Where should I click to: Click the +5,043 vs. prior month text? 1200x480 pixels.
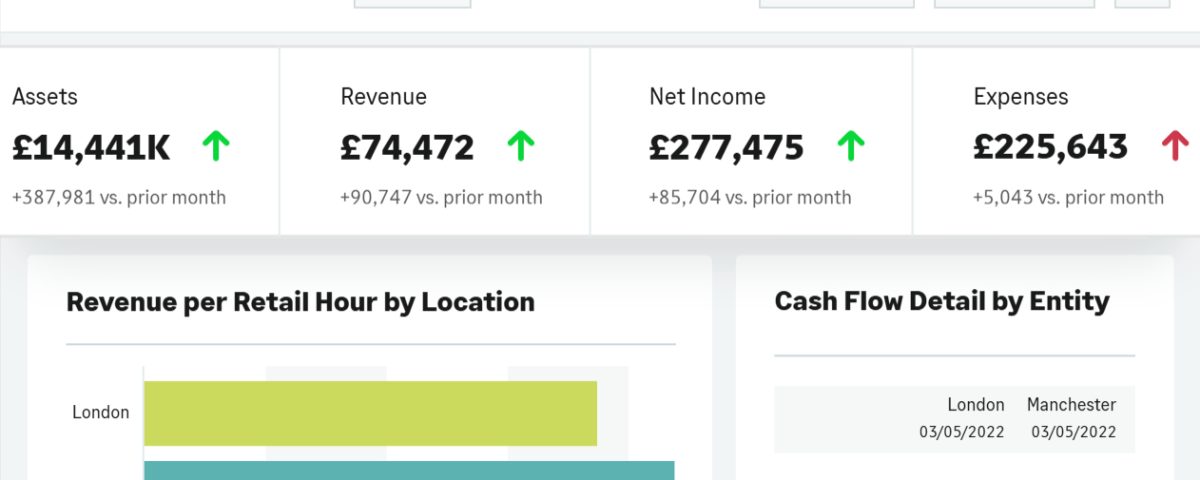1068,198
